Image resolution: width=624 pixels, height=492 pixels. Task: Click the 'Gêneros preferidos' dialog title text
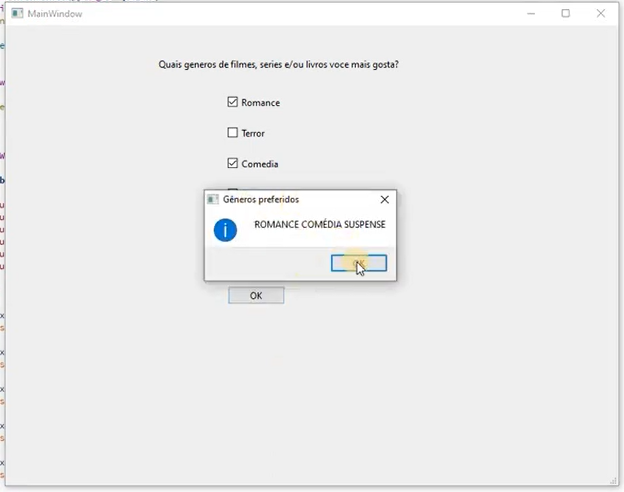click(260, 199)
